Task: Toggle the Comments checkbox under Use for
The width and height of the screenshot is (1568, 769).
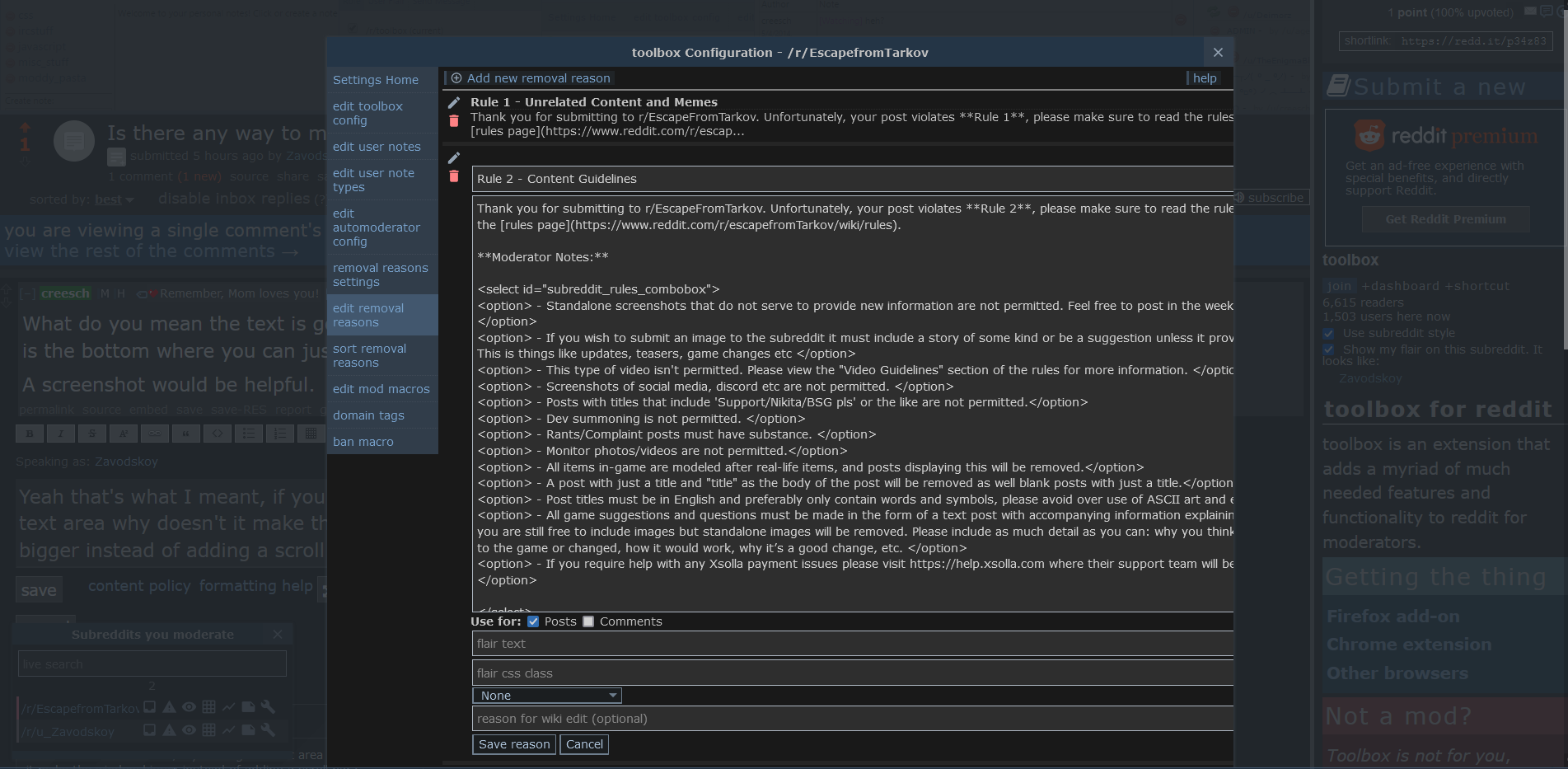Action: (x=588, y=621)
